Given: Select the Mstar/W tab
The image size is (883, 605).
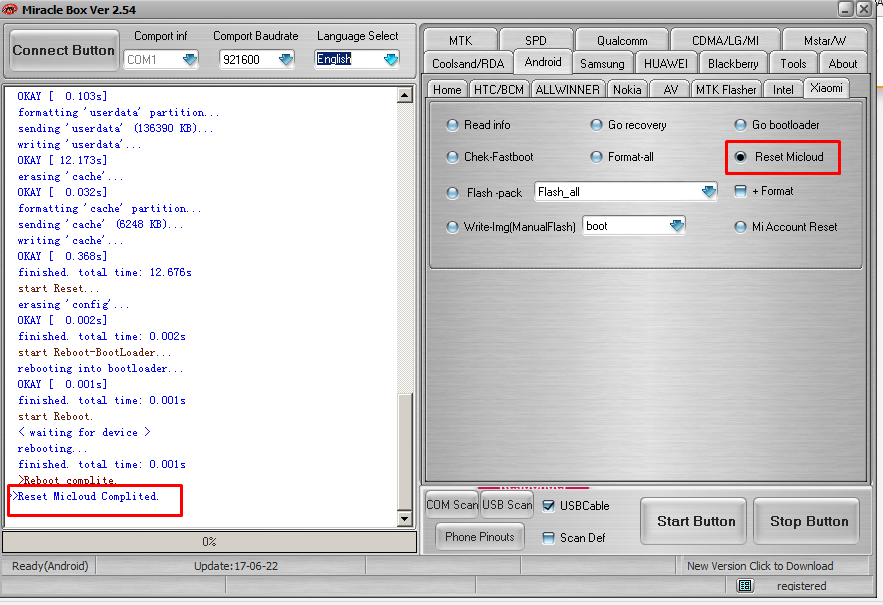Looking at the screenshot, I should pyautogui.click(x=824, y=41).
